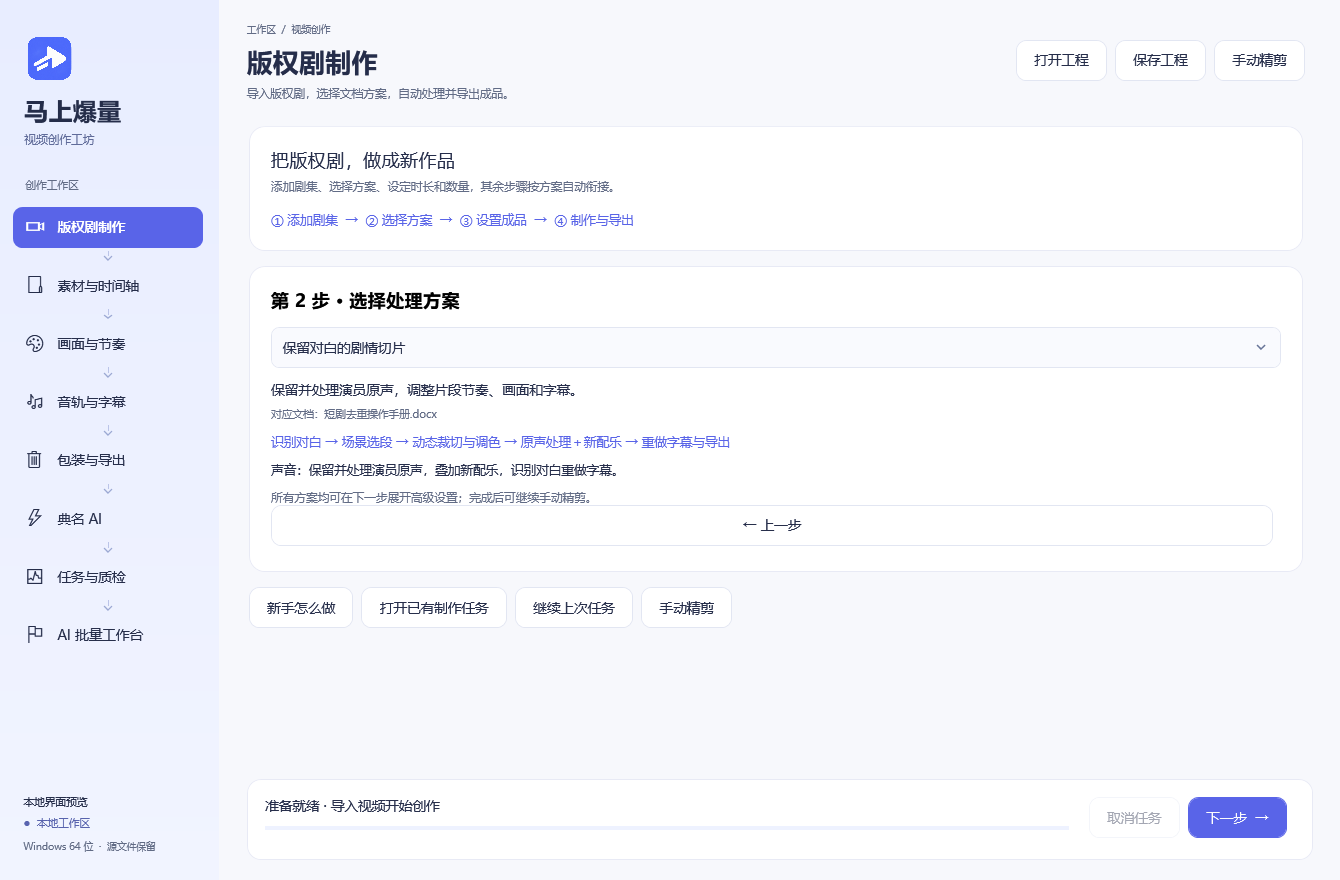This screenshot has width=1340, height=880.
Task: Click 打开已有制作任务 button
Action: 434,607
